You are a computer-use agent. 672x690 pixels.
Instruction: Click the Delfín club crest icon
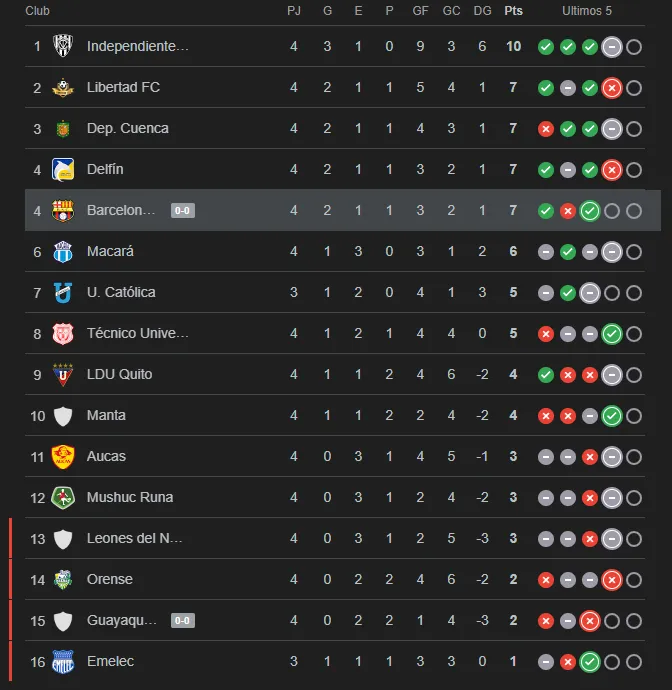[64, 169]
